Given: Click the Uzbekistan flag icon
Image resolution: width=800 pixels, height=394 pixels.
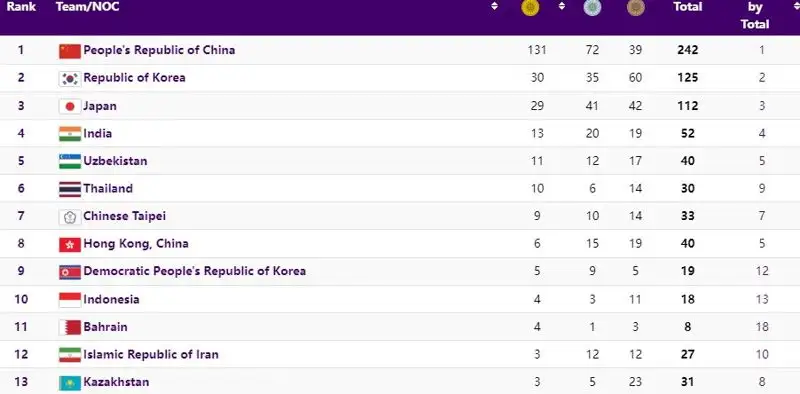Looking at the screenshot, I should pos(70,161).
